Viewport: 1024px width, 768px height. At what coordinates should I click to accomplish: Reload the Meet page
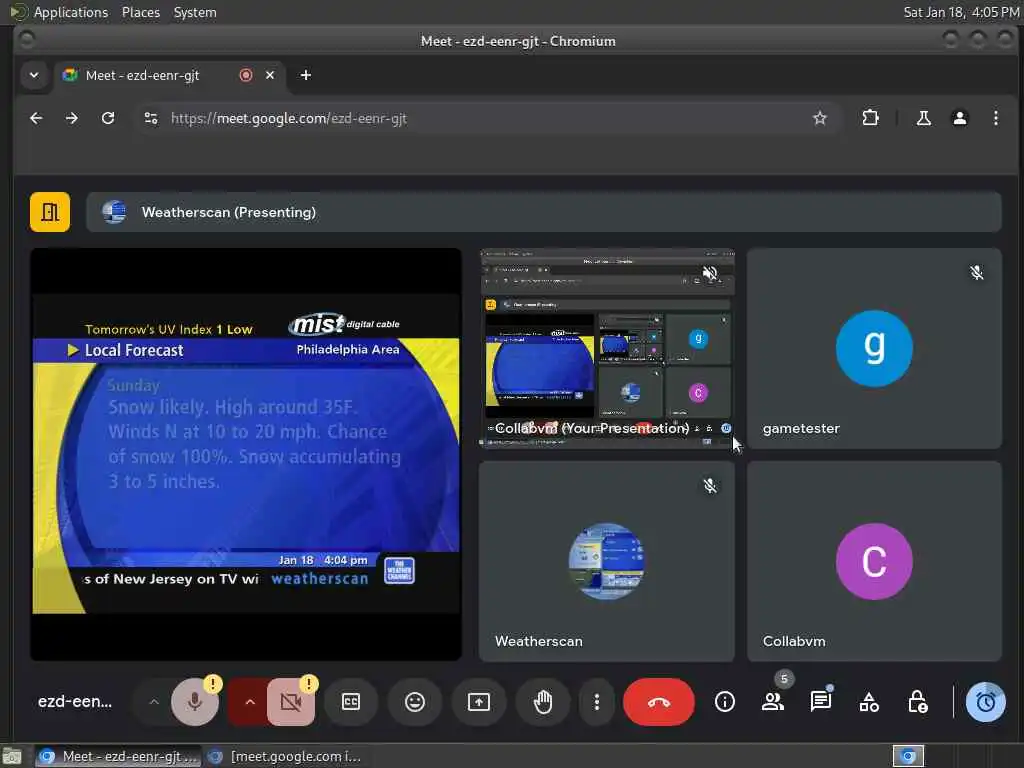(108, 118)
